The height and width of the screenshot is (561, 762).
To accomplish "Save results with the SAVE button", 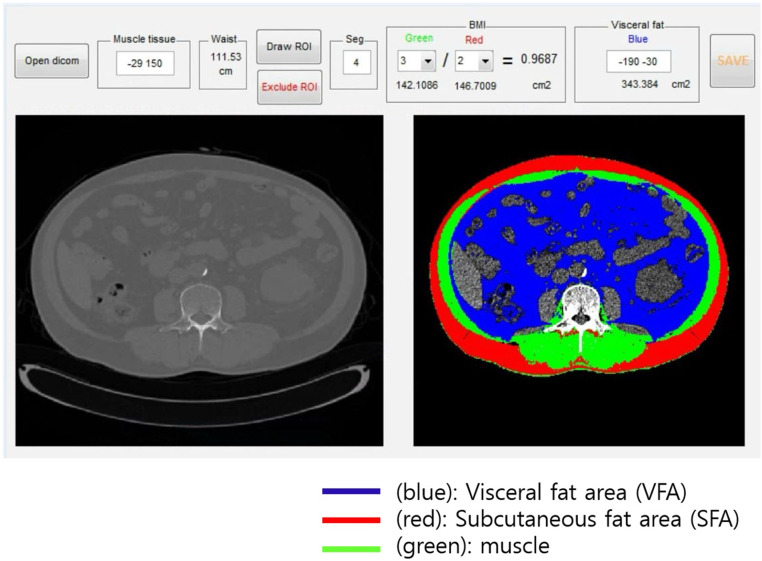I will 732,61.
